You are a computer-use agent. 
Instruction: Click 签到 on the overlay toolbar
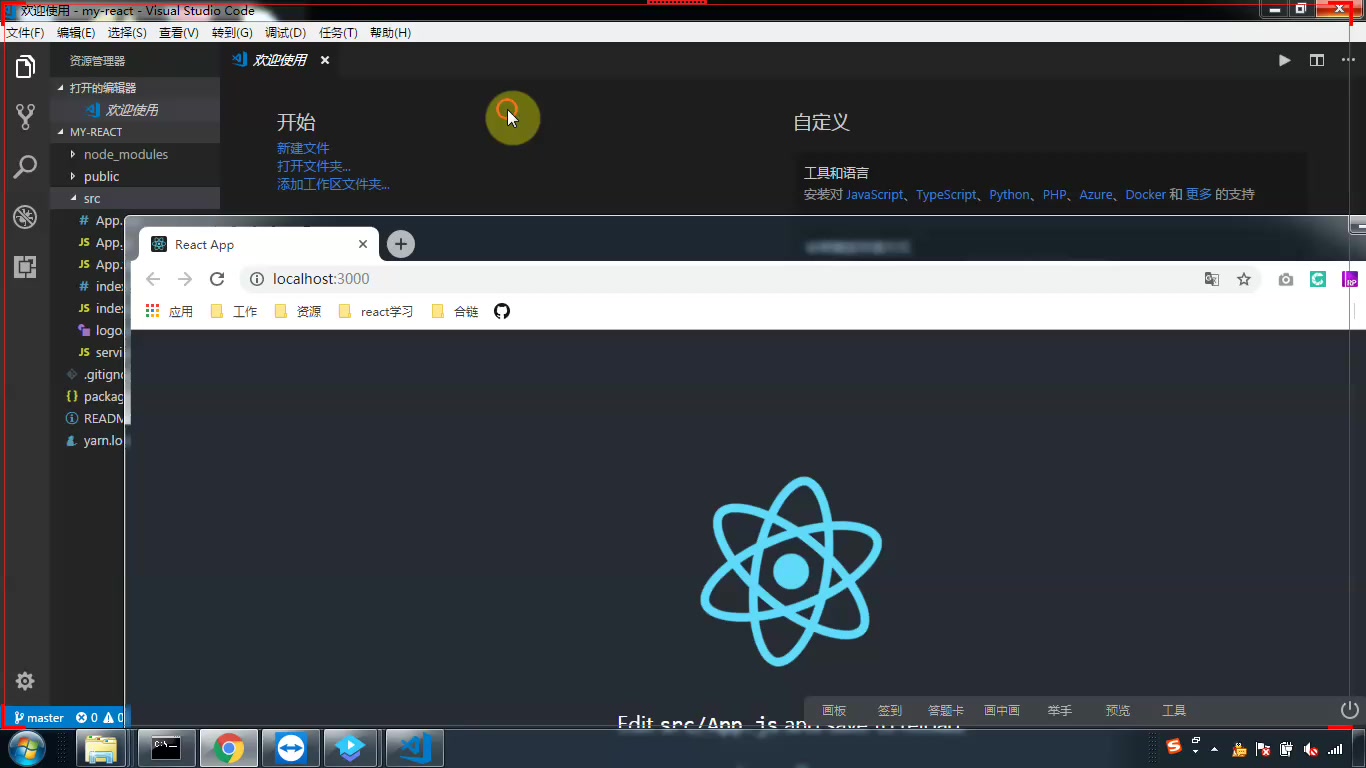890,711
